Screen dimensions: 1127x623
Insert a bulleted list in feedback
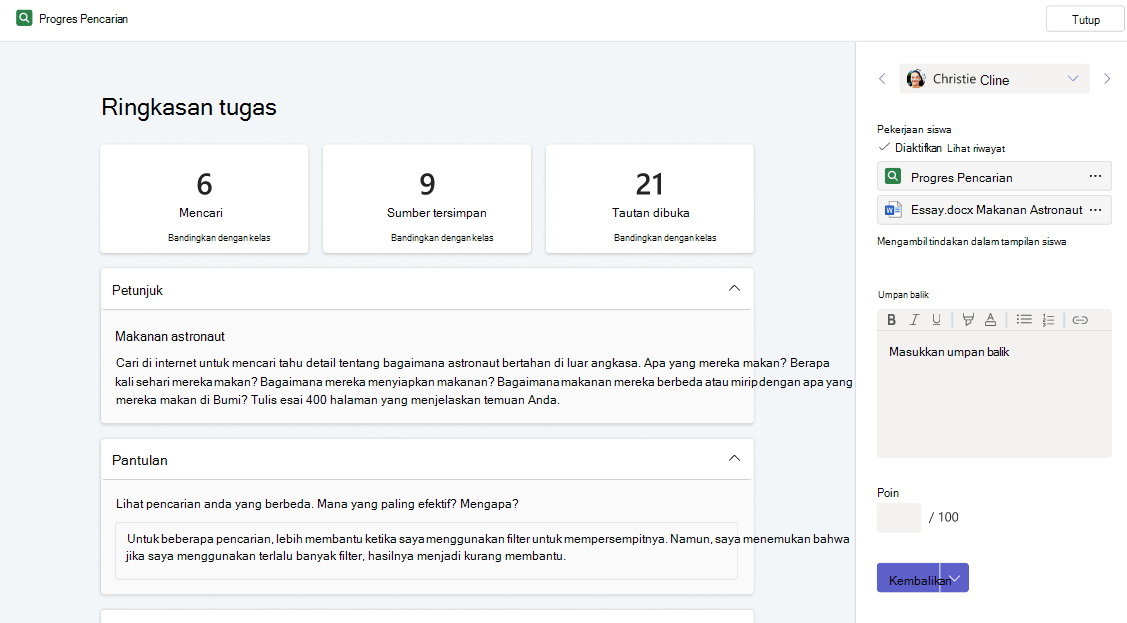[1024, 320]
